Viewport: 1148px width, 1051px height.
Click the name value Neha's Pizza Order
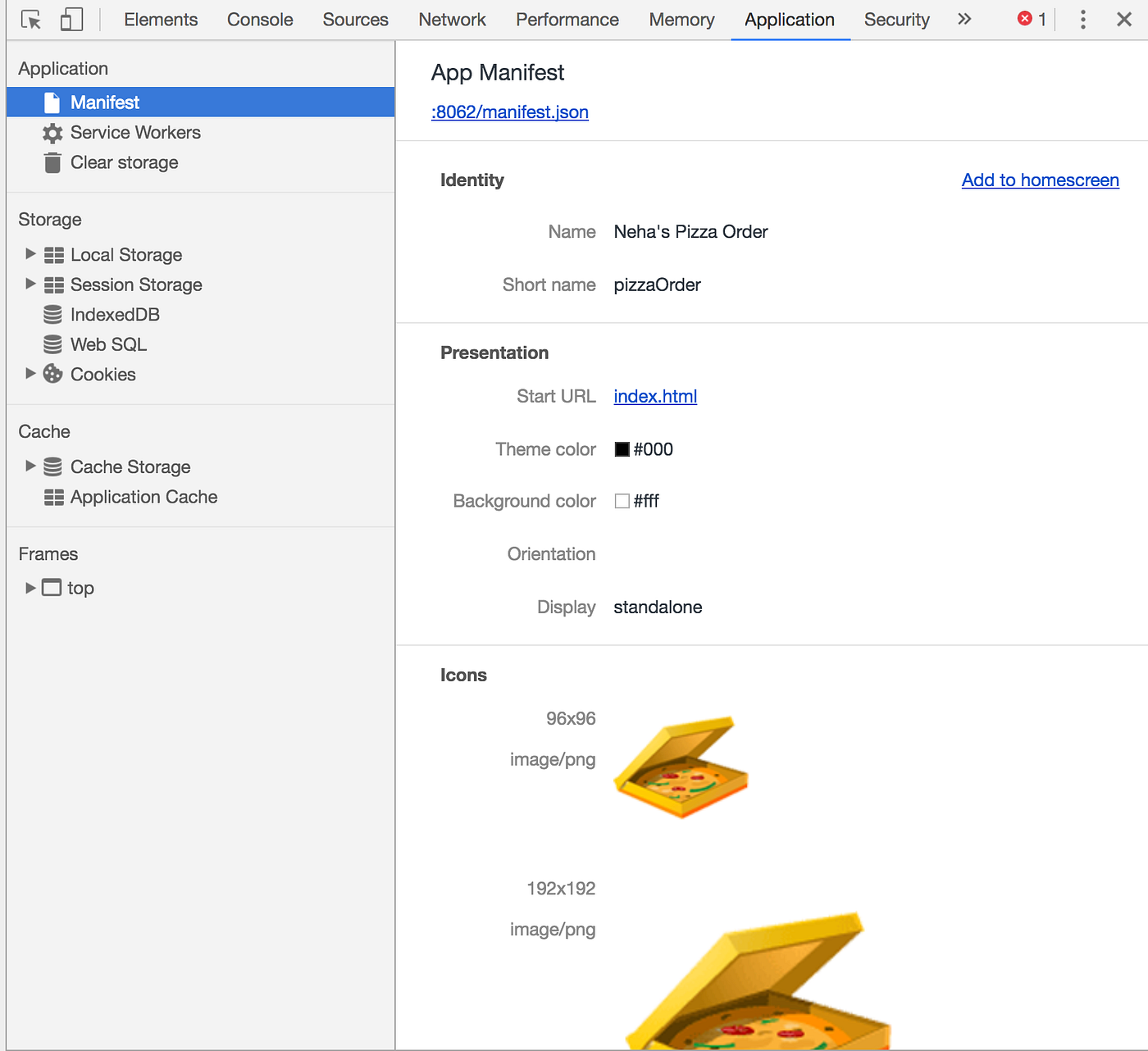point(690,232)
